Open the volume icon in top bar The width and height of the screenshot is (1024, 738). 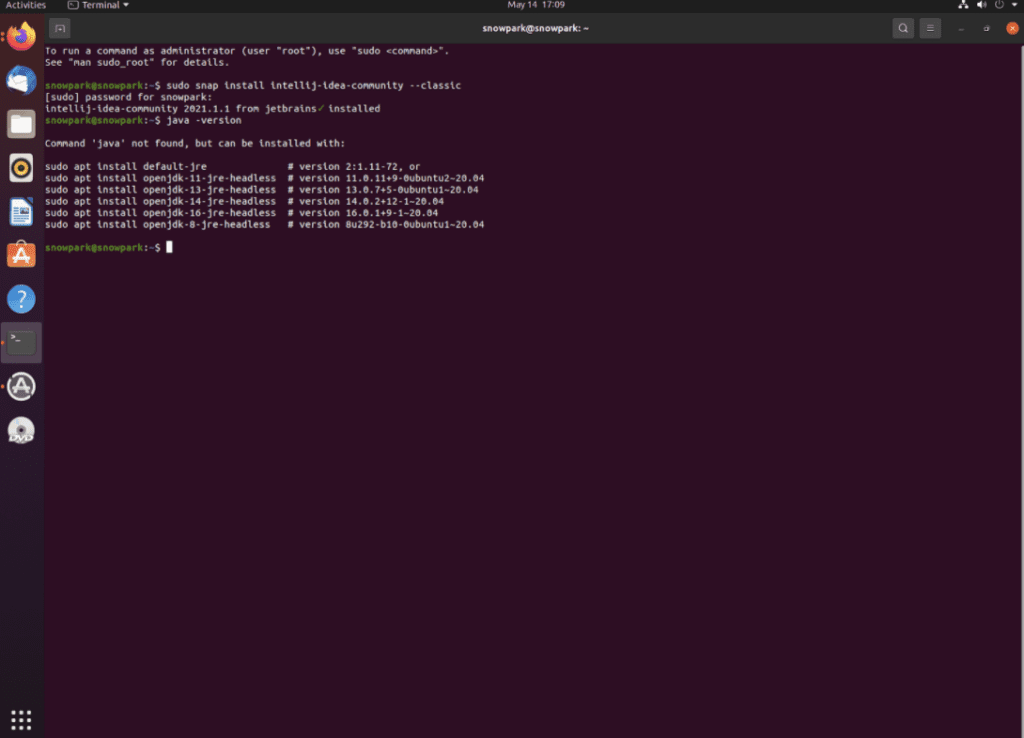tap(981, 5)
